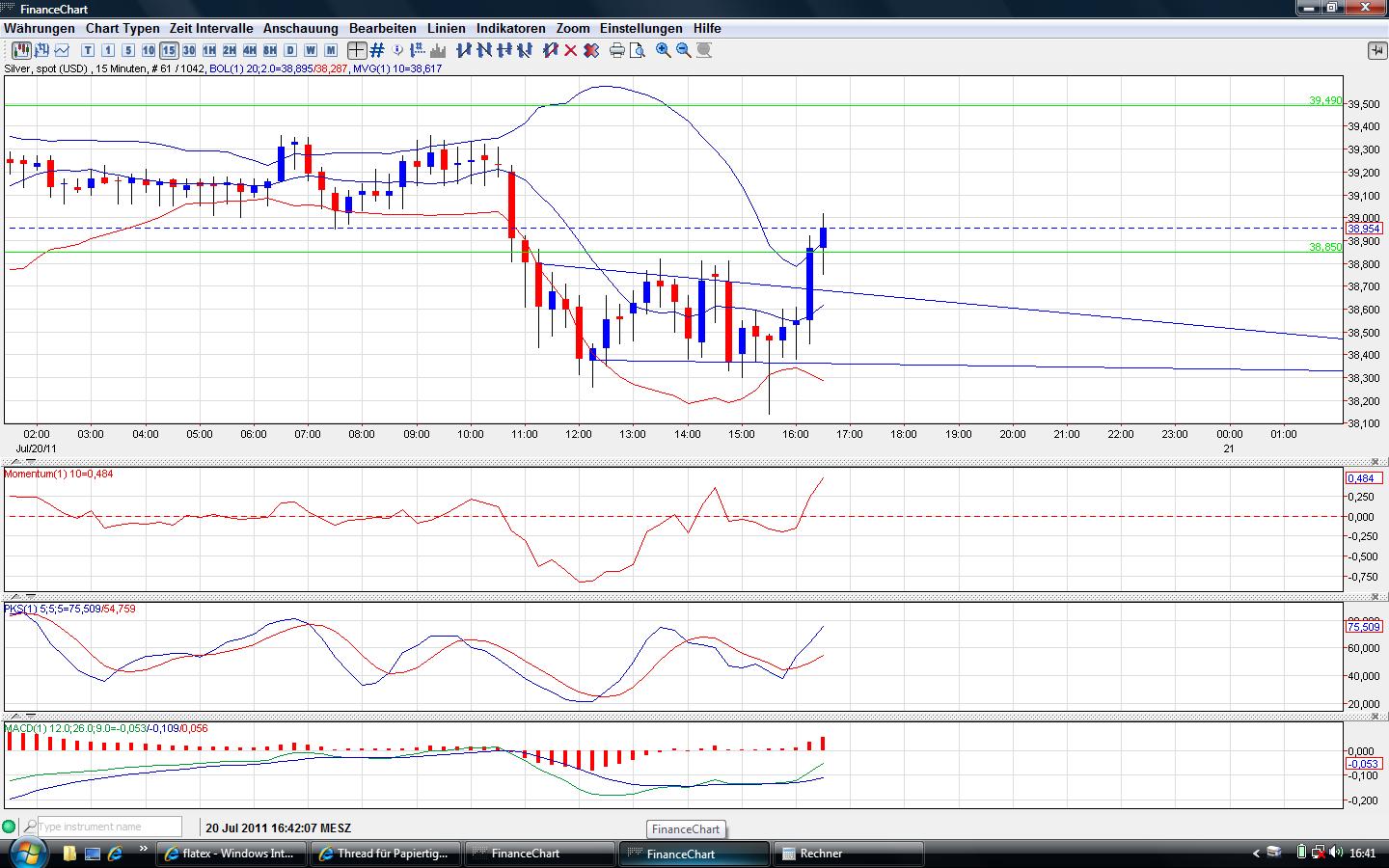Image resolution: width=1389 pixels, height=868 pixels.
Task: Toggle the chart grid icon
Action: pyautogui.click(x=377, y=50)
